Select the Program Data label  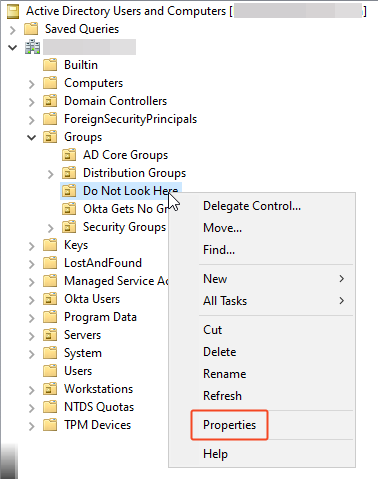click(100, 317)
